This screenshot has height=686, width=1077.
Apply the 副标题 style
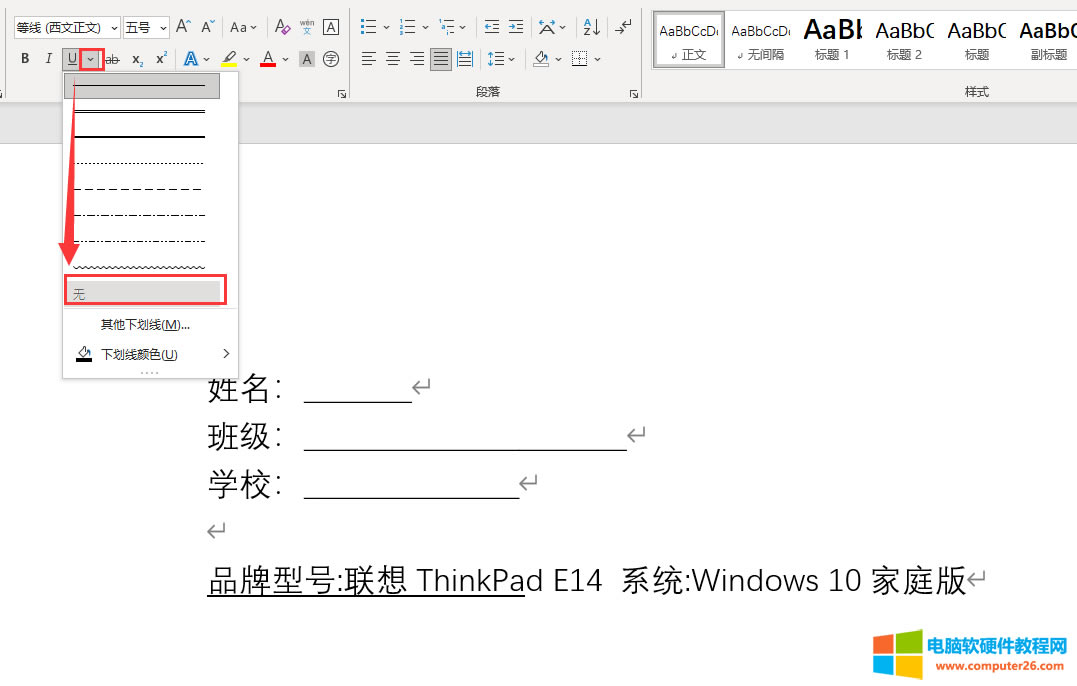1048,40
